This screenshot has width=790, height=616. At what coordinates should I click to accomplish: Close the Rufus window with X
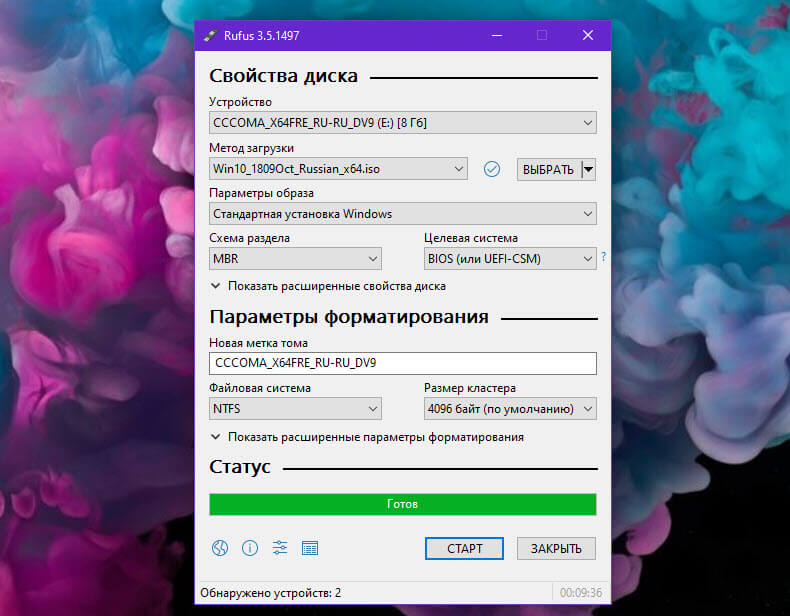pyautogui.click(x=587, y=35)
